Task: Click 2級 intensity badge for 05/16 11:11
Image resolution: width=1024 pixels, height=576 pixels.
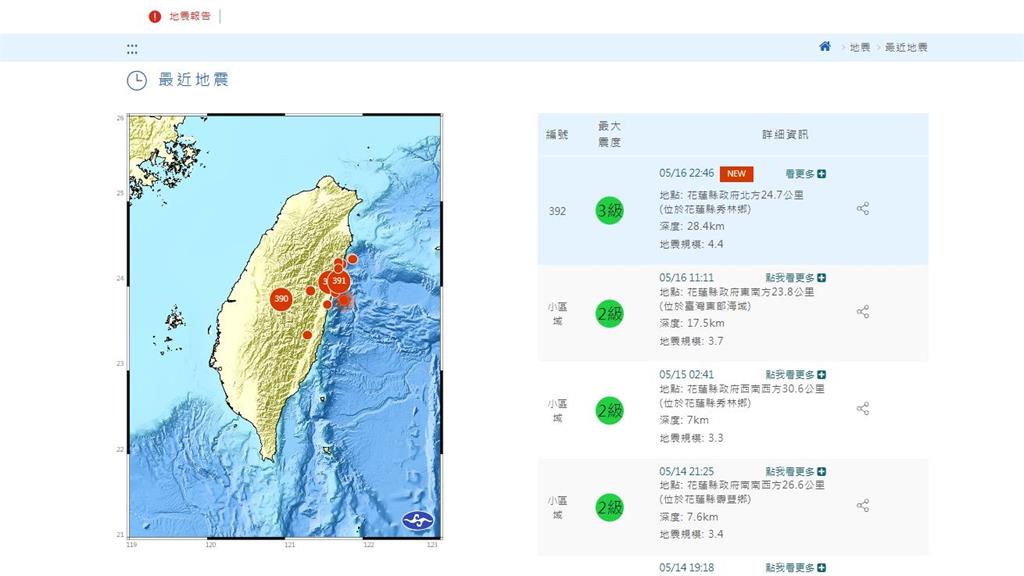Action: [x=609, y=313]
